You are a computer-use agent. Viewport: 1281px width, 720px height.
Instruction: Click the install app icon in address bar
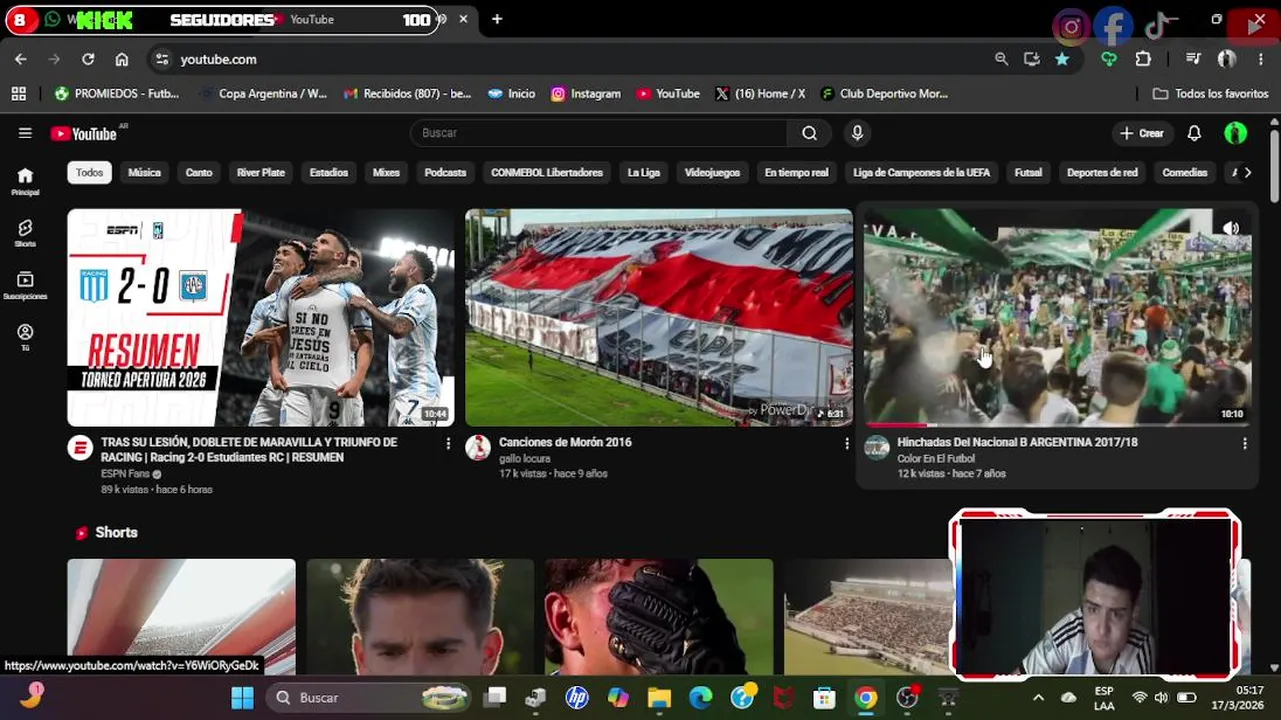[1032, 59]
